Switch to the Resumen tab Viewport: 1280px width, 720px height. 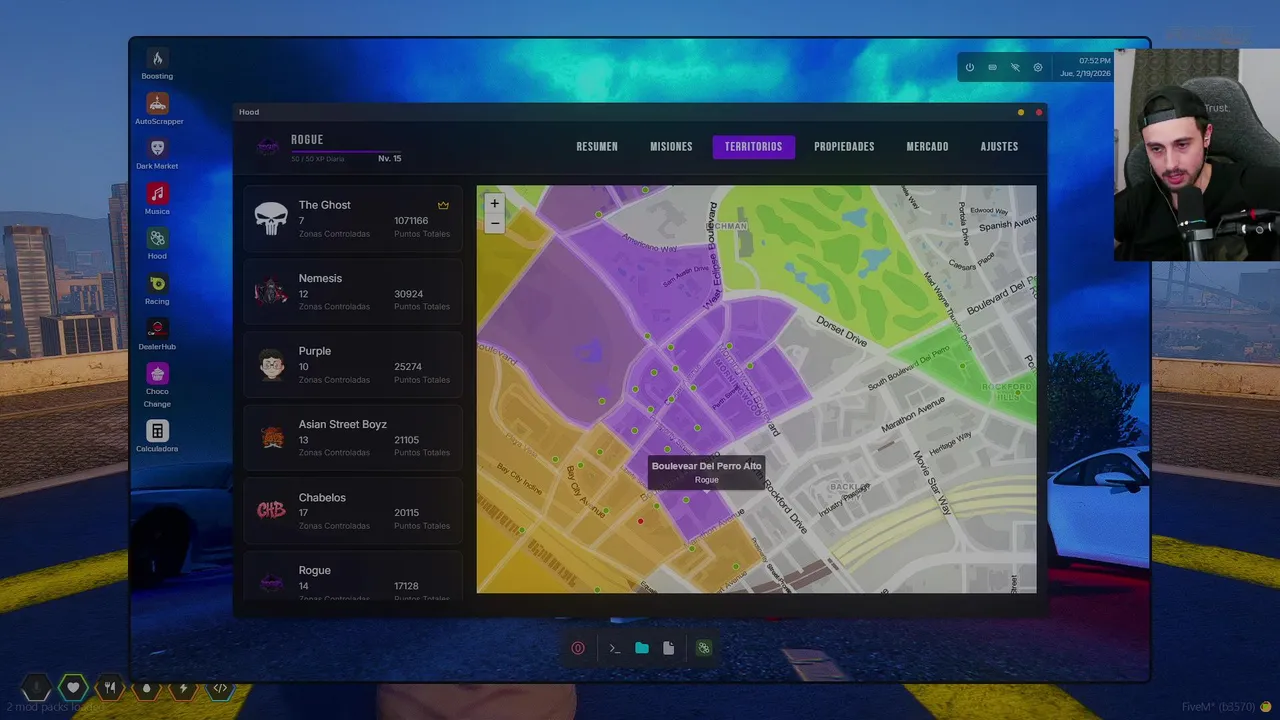pos(597,147)
